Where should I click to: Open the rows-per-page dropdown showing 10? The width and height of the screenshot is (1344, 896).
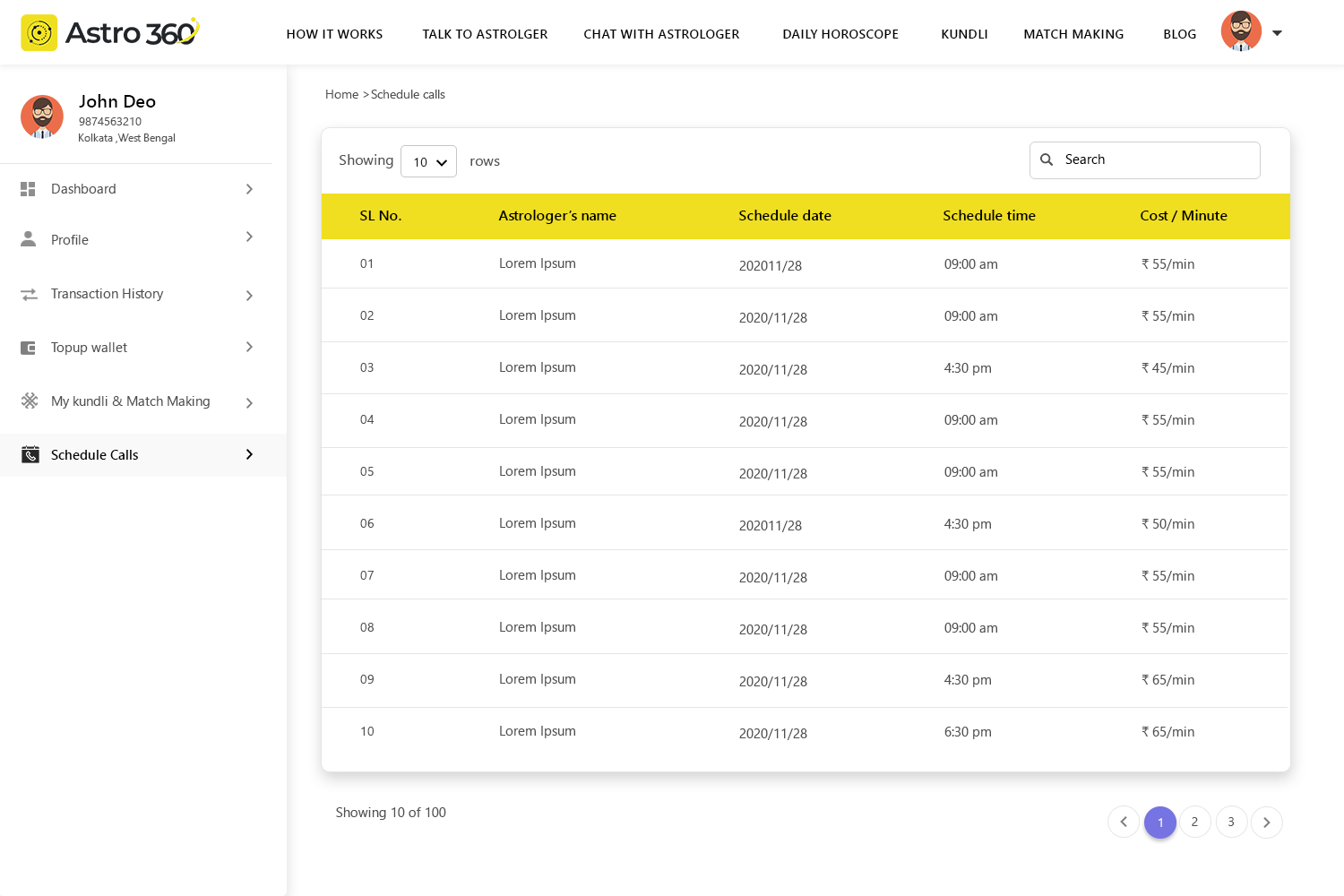(428, 162)
